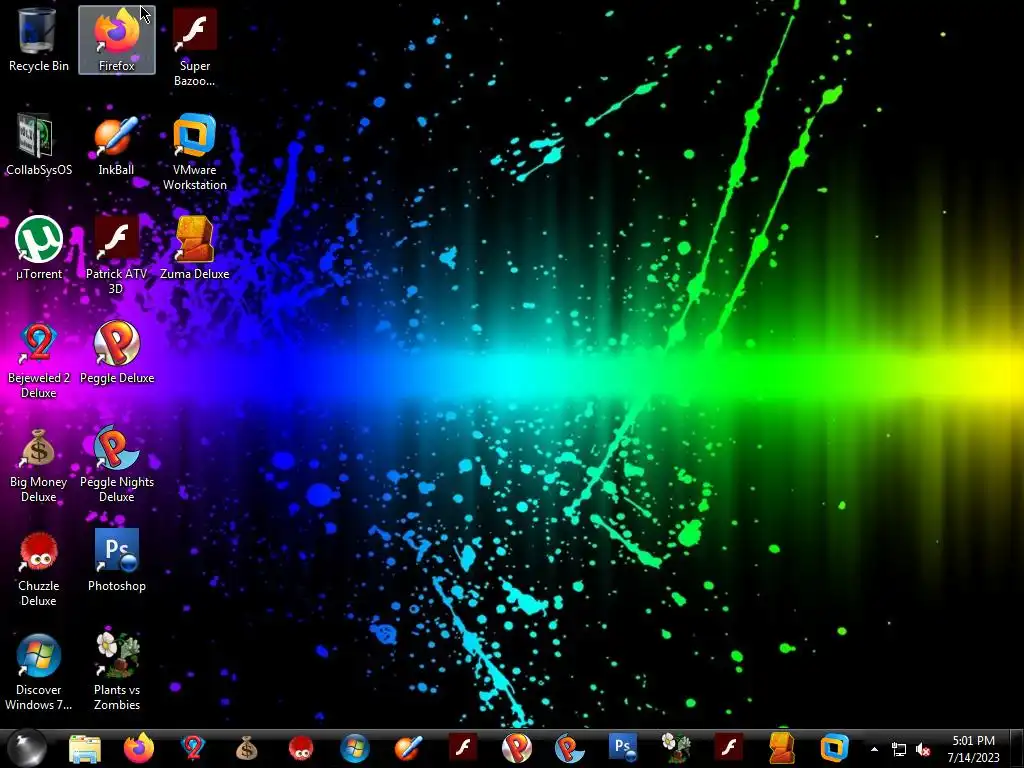
Task: Select the VMware Workstation desktop shortcut
Action: coord(195,152)
